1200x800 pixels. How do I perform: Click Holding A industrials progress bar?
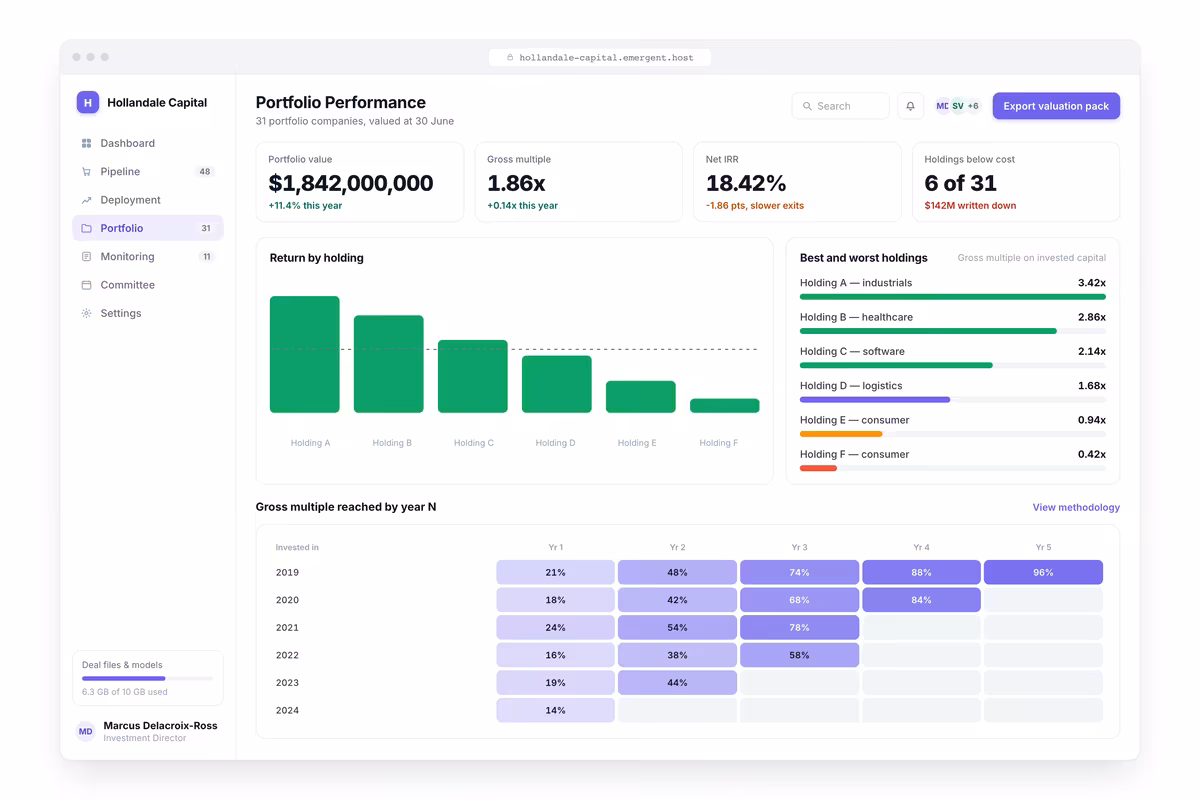point(953,297)
